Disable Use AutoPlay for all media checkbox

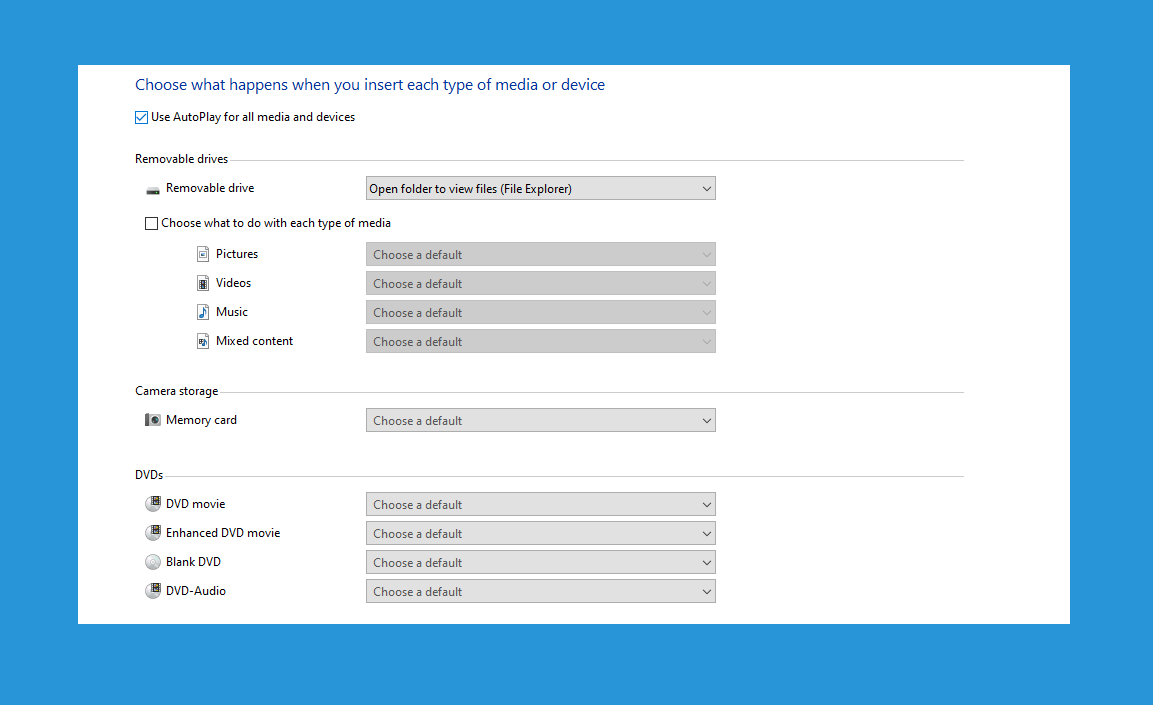141,118
